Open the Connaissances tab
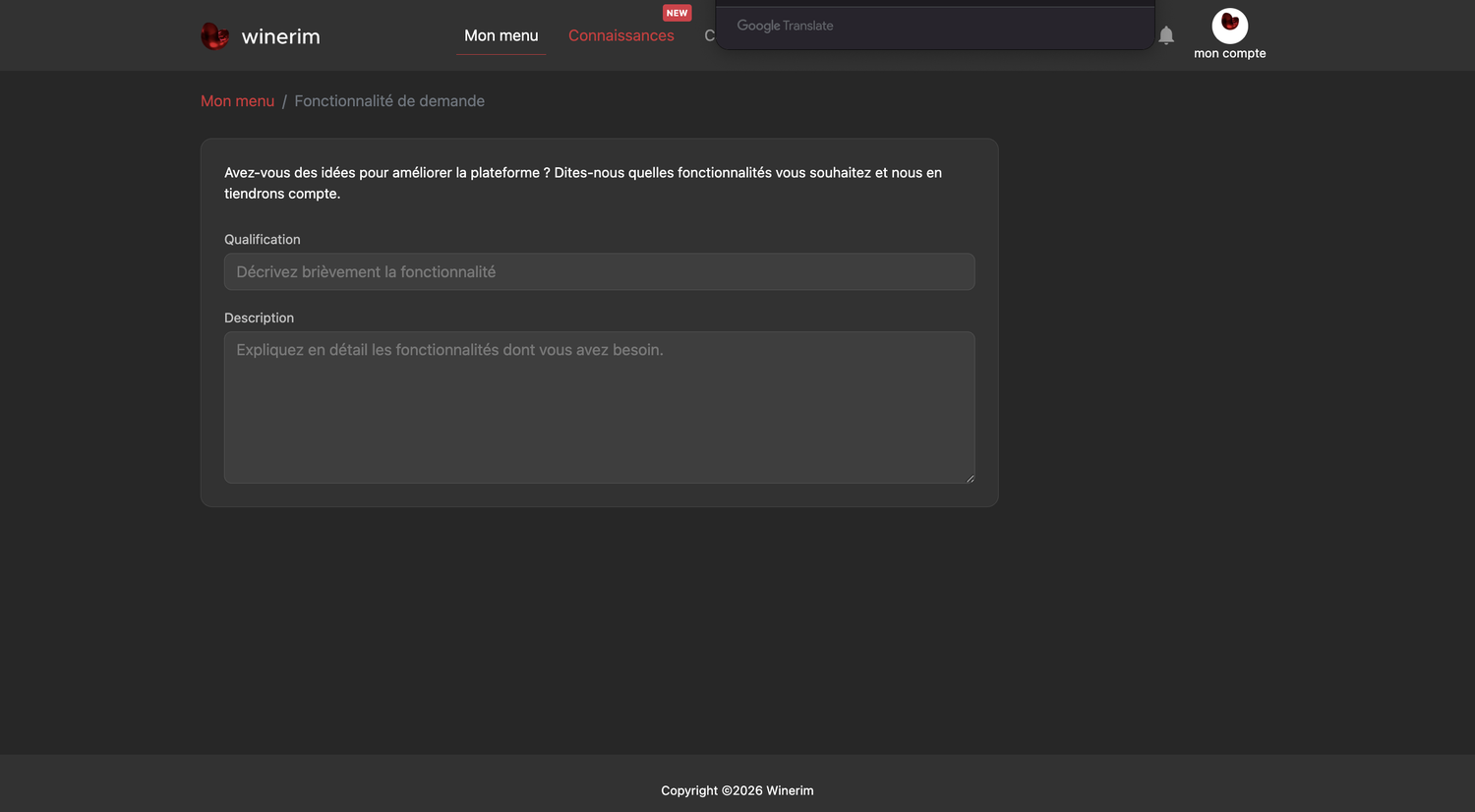 point(621,35)
